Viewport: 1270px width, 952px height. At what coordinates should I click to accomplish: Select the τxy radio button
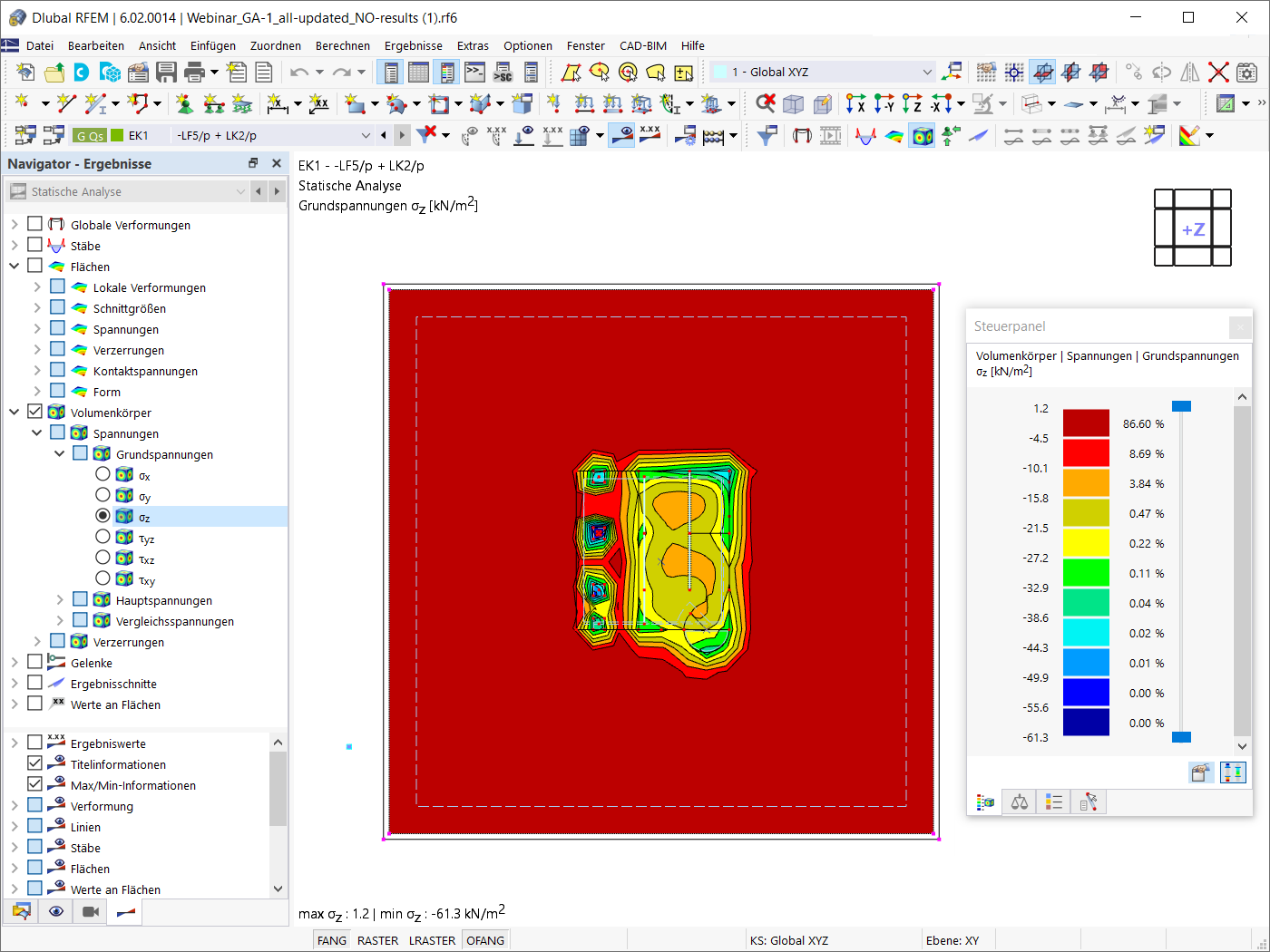pyautogui.click(x=103, y=578)
